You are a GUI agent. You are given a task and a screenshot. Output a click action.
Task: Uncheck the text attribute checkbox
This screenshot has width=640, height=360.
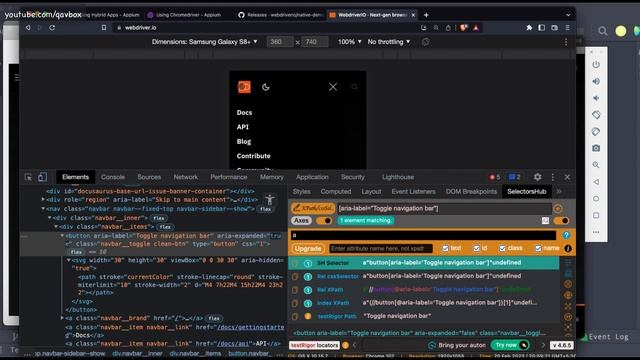[x=445, y=248]
